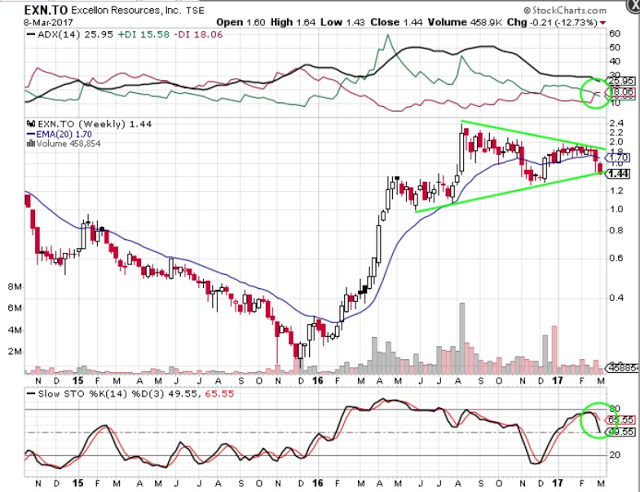Screen dimensions: 640x492
Task: Click the red down-triangle beside the Chg value
Action: point(603,23)
